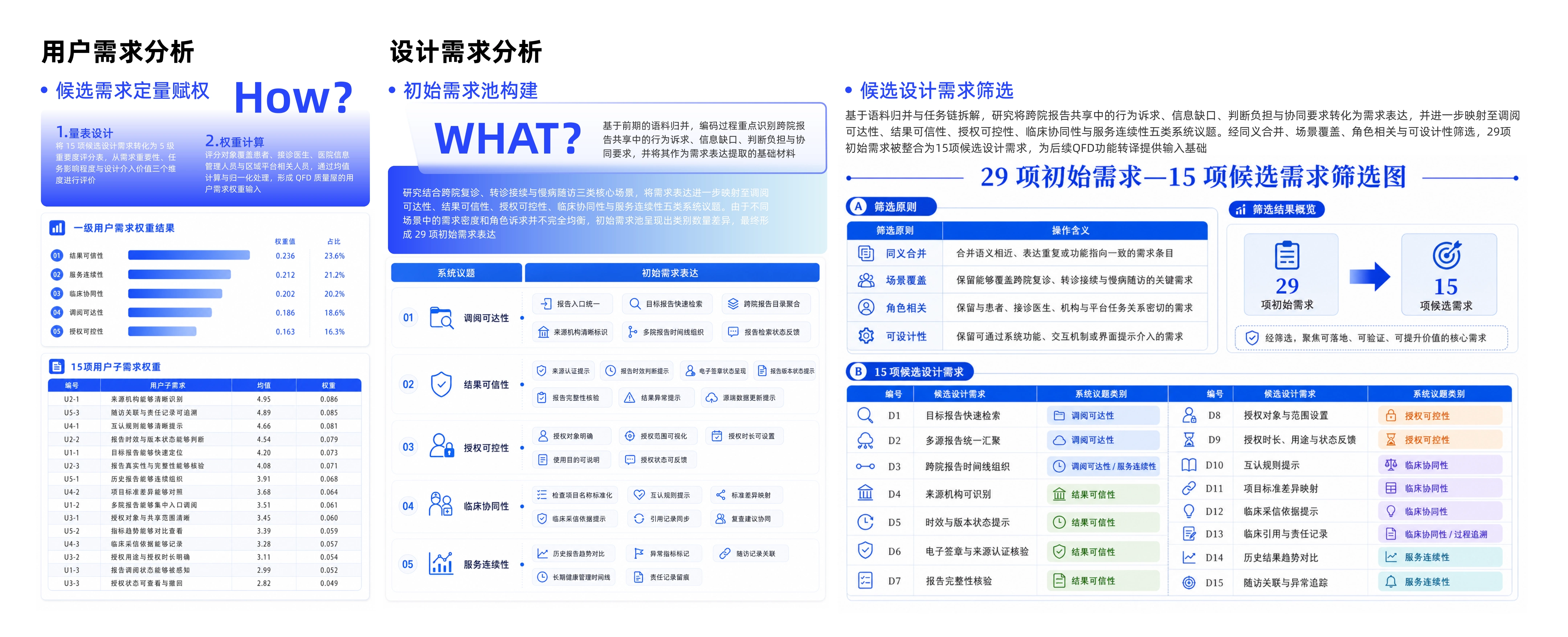1568x637 pixels.
Task: Click the 一级用户需求权重结果 bar chart icon
Action: 57,228
